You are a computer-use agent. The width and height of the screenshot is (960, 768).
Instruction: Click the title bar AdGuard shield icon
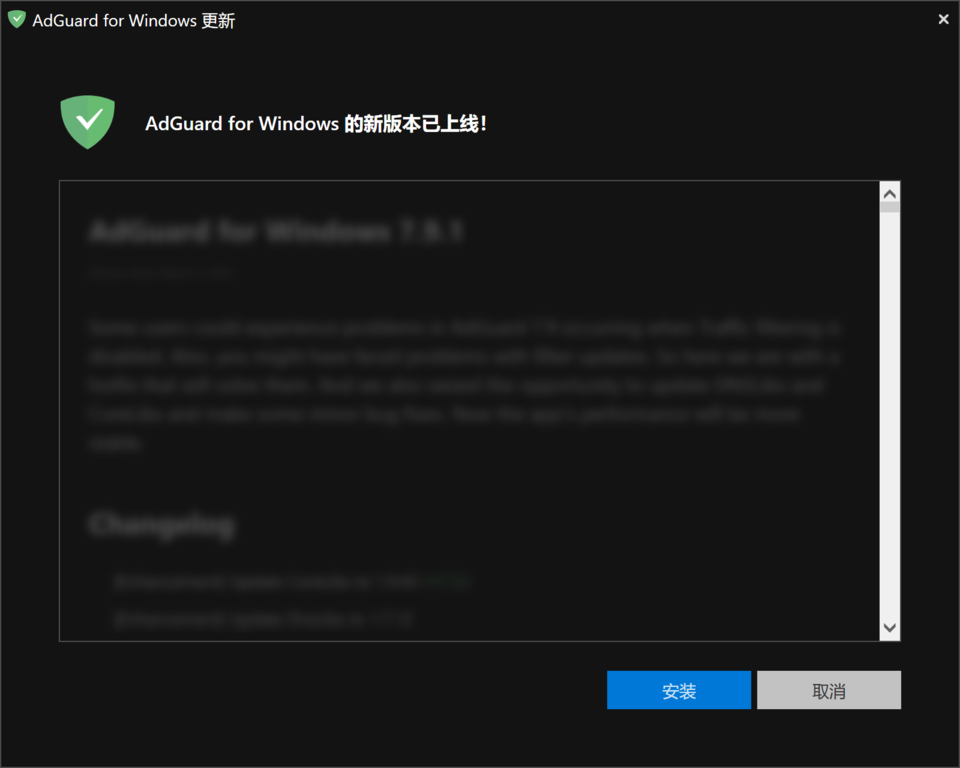point(17,20)
